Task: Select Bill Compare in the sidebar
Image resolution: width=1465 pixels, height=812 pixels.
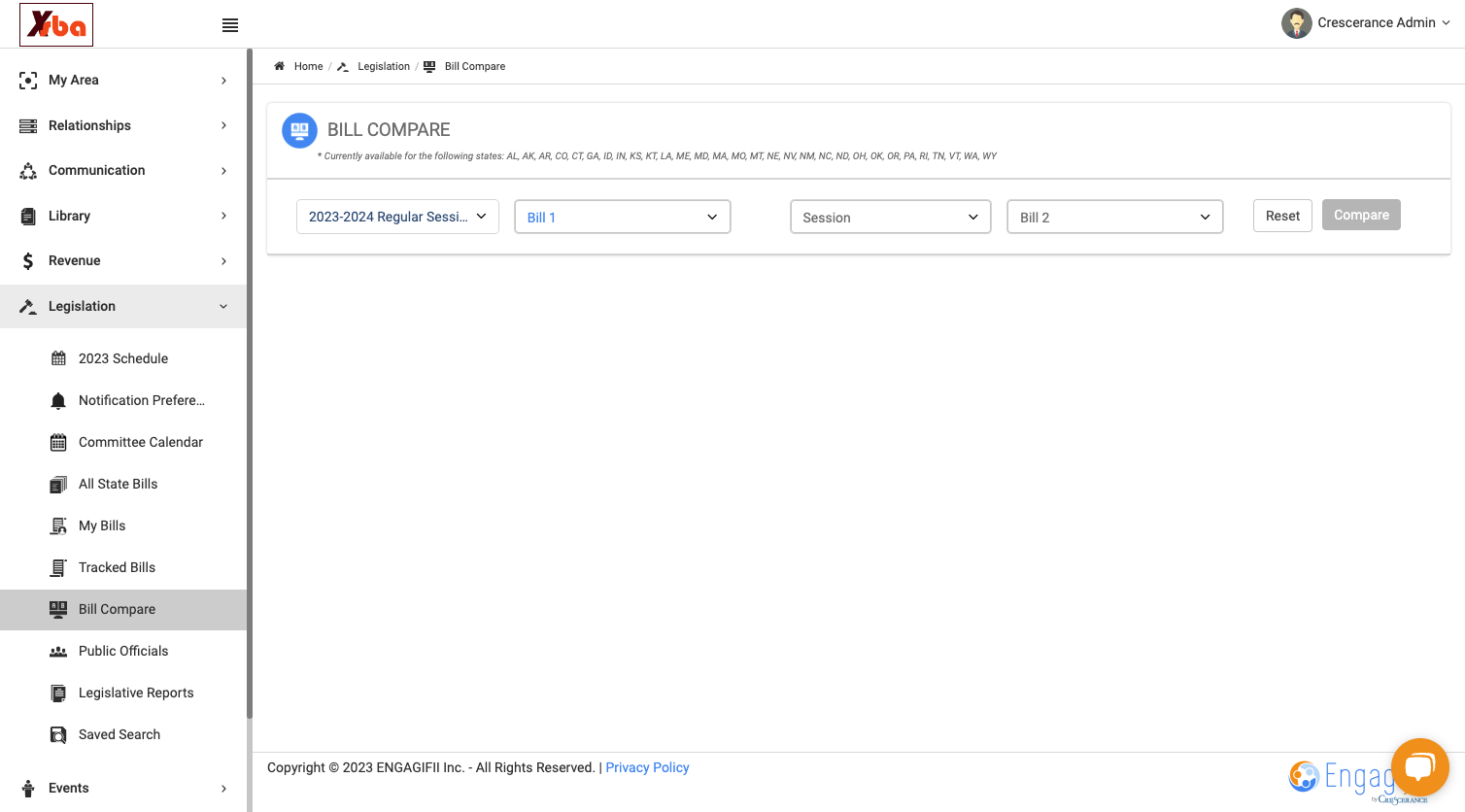Action: 123,610
